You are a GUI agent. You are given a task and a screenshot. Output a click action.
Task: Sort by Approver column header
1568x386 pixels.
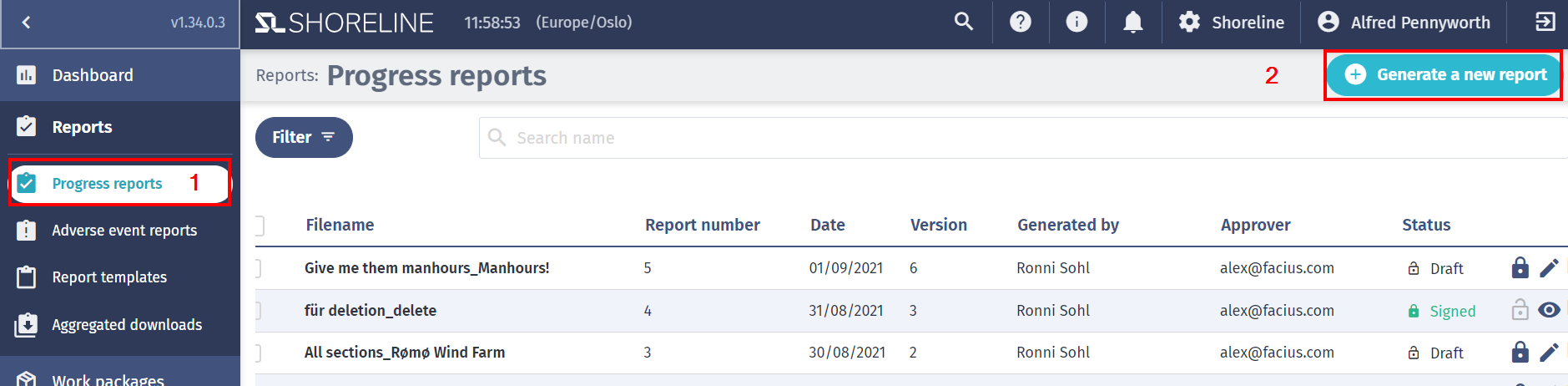tap(1256, 225)
